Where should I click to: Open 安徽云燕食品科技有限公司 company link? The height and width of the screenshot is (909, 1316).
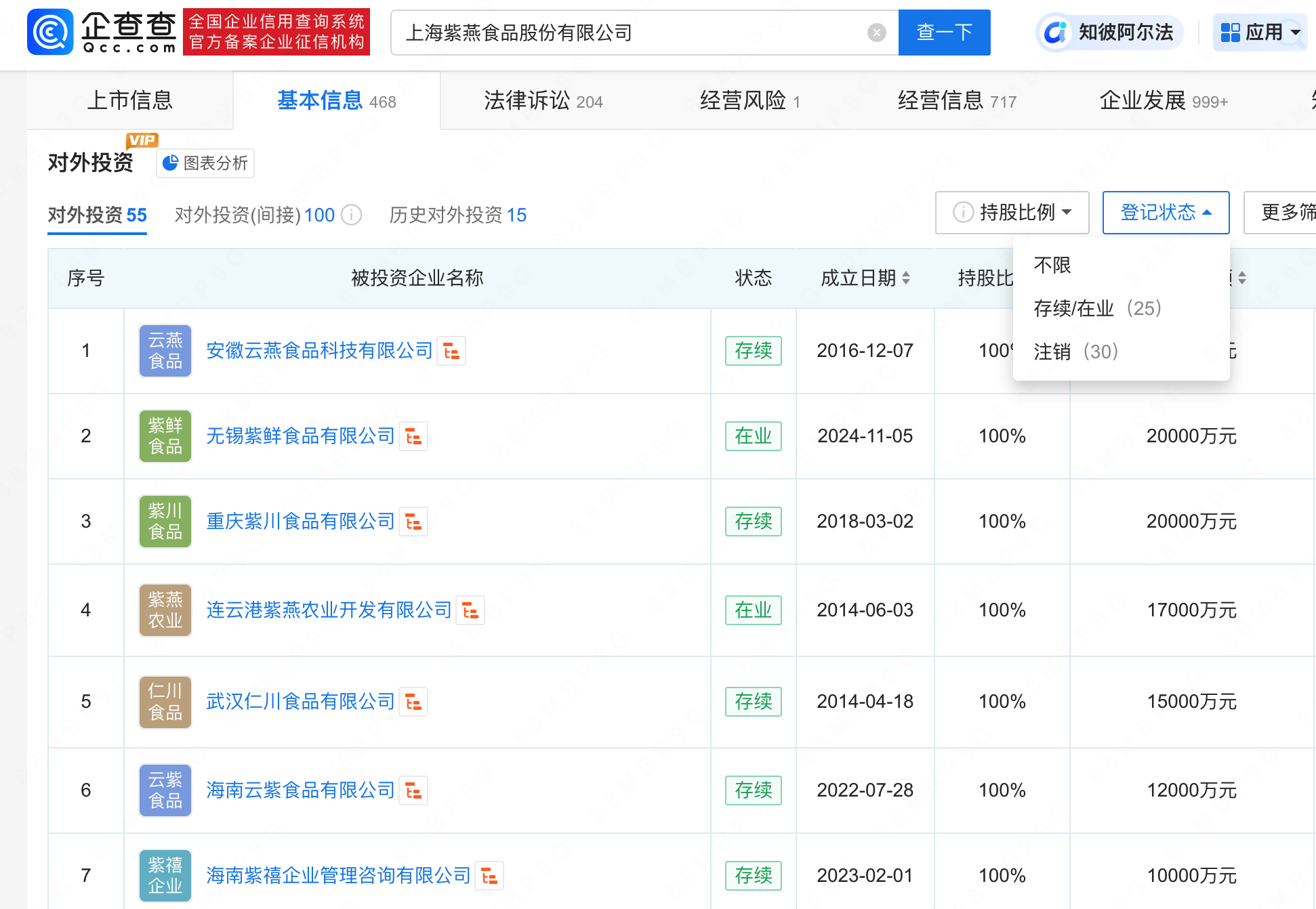coord(319,351)
